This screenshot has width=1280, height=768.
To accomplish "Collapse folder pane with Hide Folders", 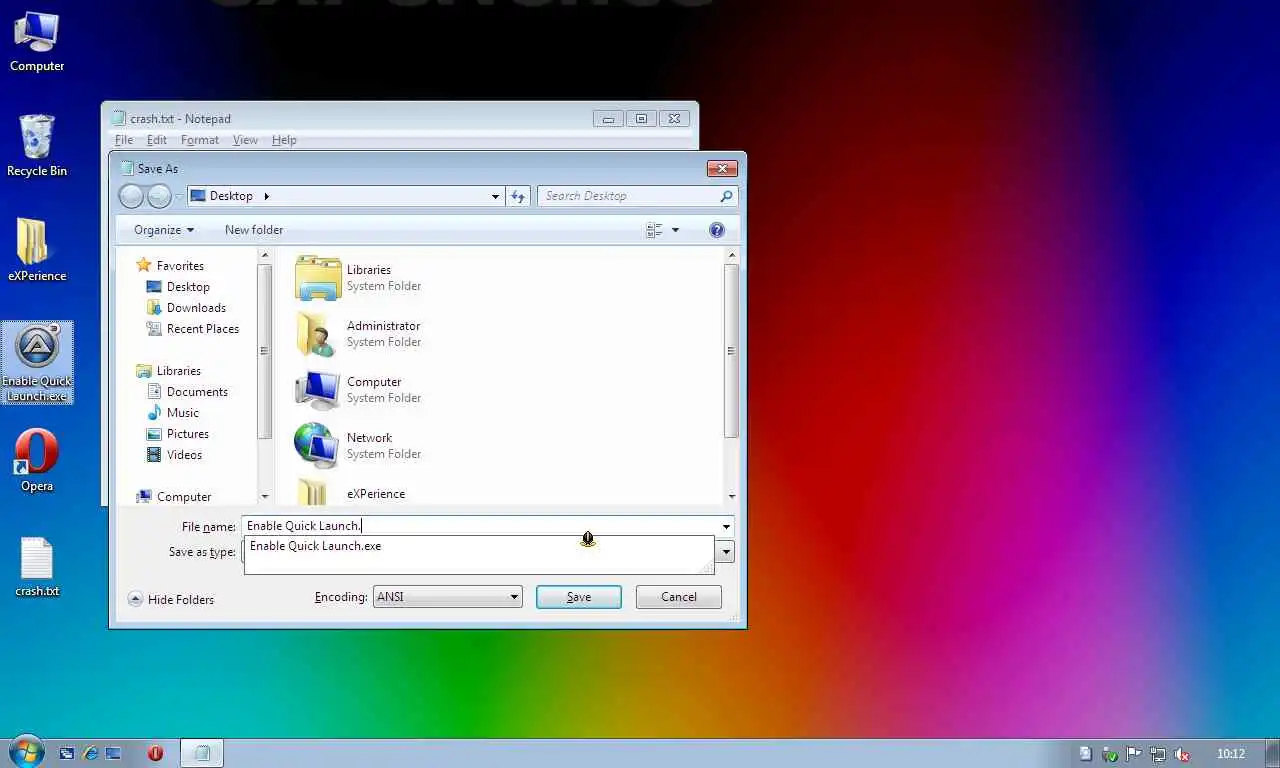I will point(171,599).
